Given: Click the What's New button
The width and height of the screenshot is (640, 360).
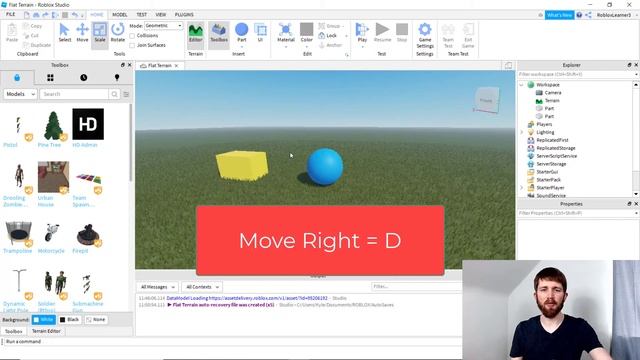Looking at the screenshot, I should (559, 15).
